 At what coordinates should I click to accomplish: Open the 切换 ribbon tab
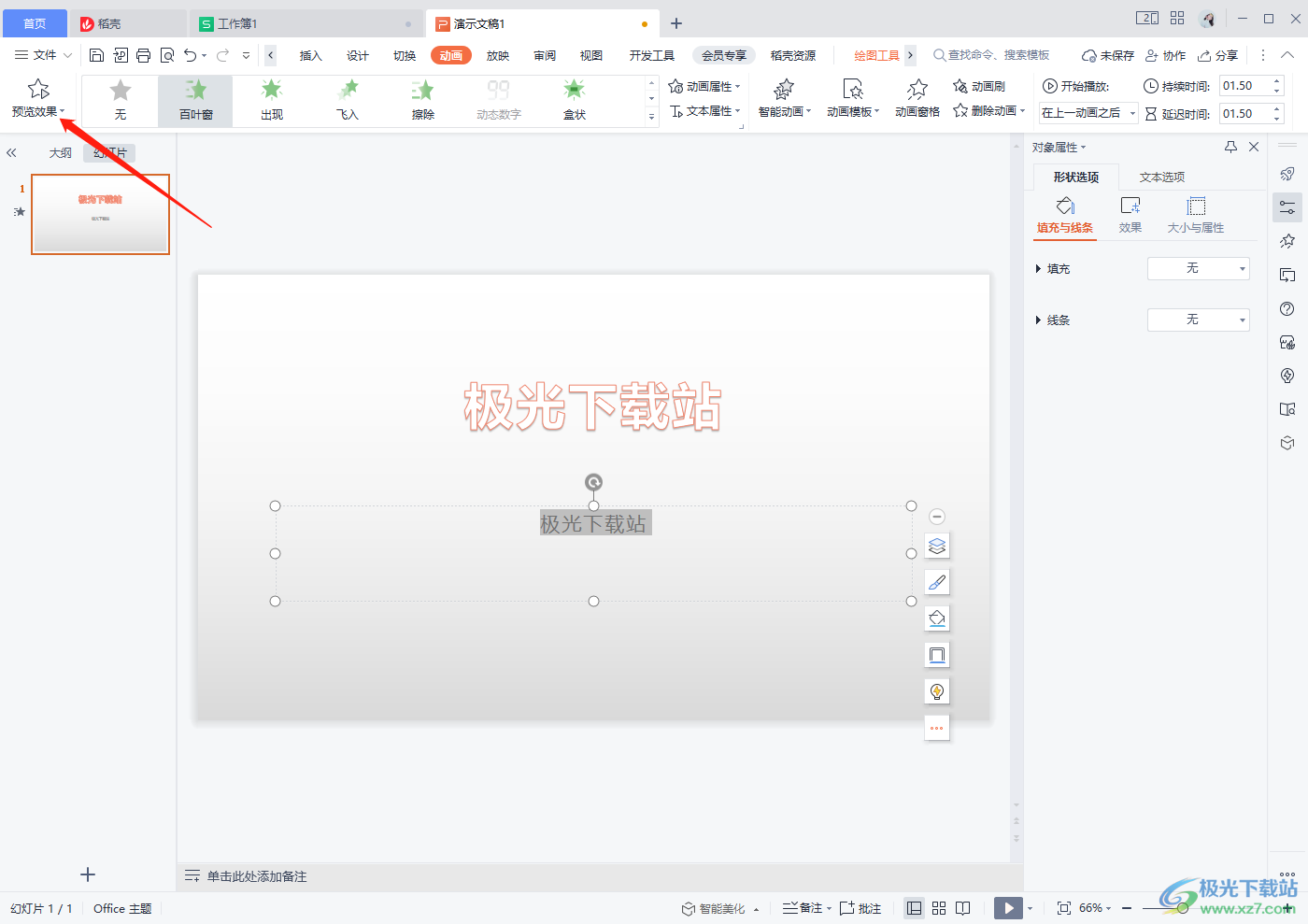point(404,55)
